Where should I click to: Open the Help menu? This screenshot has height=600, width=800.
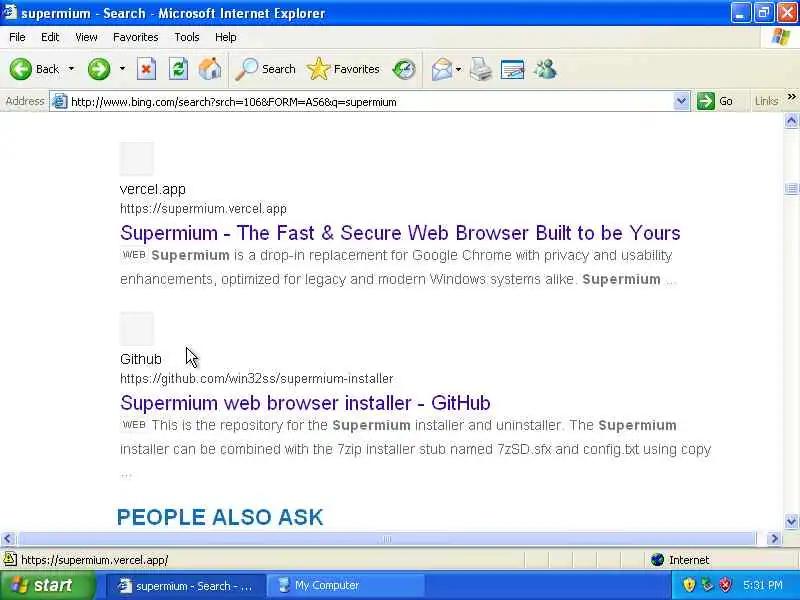pyautogui.click(x=226, y=37)
